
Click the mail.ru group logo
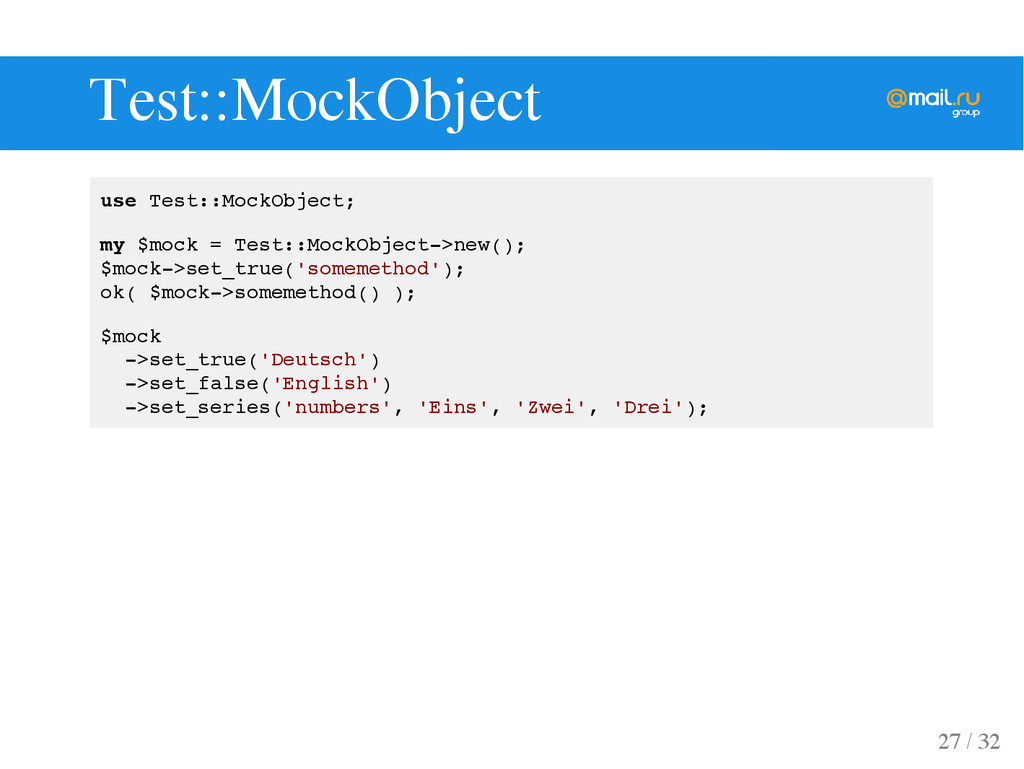point(933,102)
